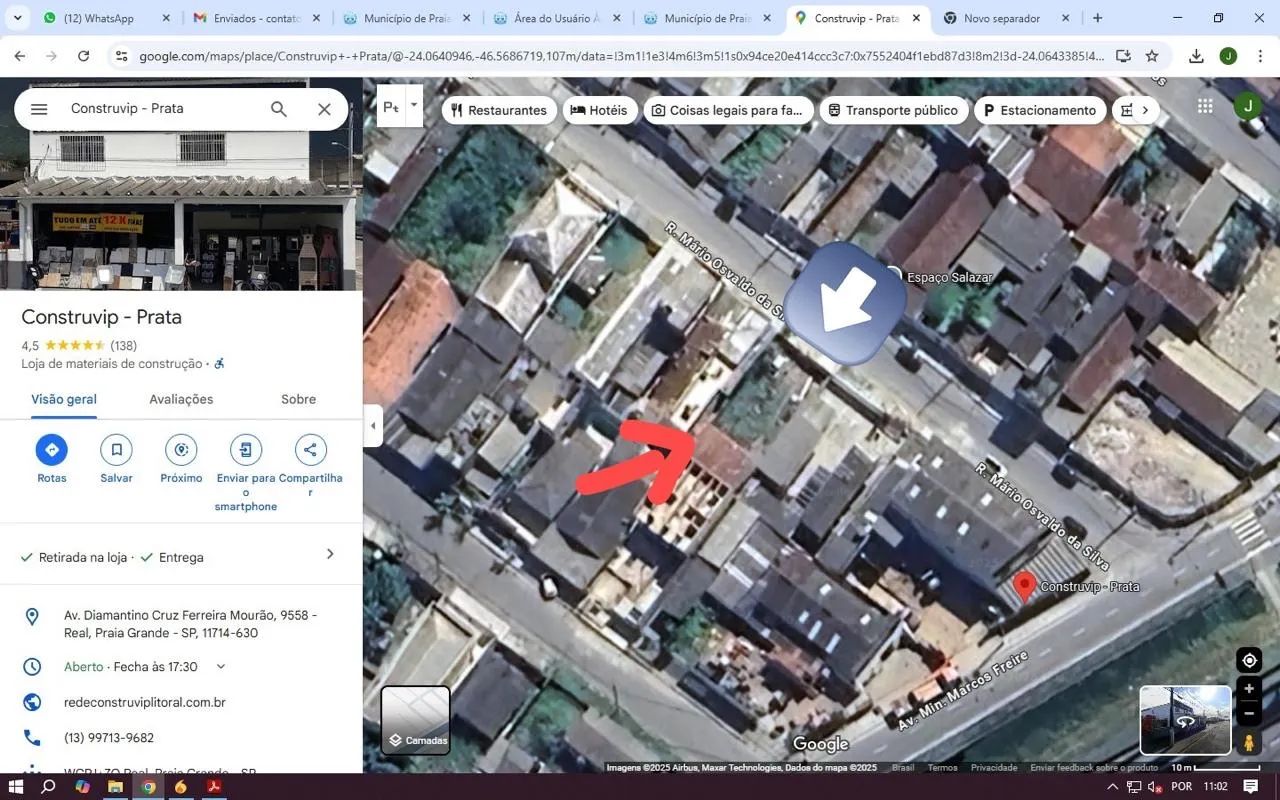The width and height of the screenshot is (1280, 800).
Task: Switch to the Sobre tab
Action: pos(298,399)
